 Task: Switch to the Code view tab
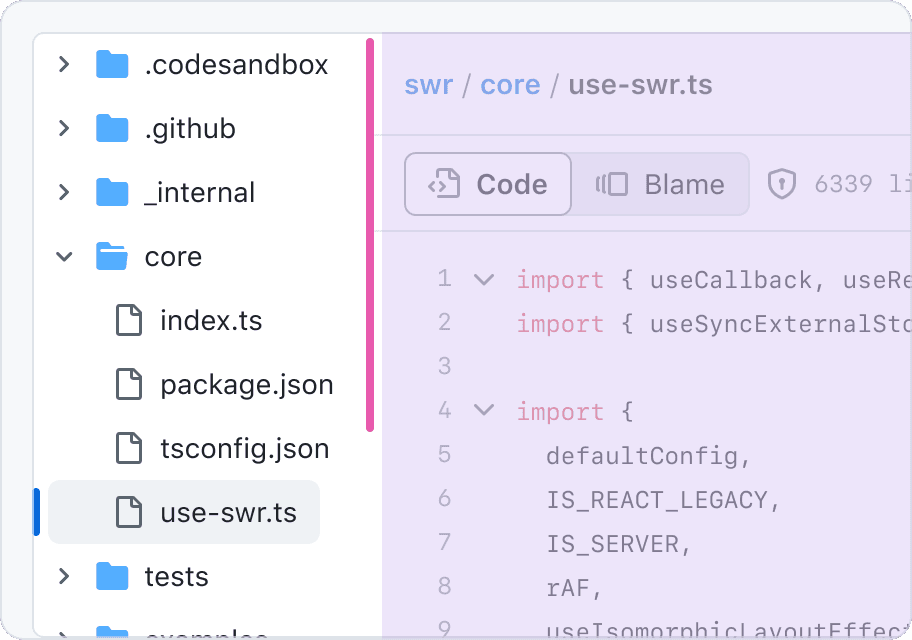click(488, 184)
